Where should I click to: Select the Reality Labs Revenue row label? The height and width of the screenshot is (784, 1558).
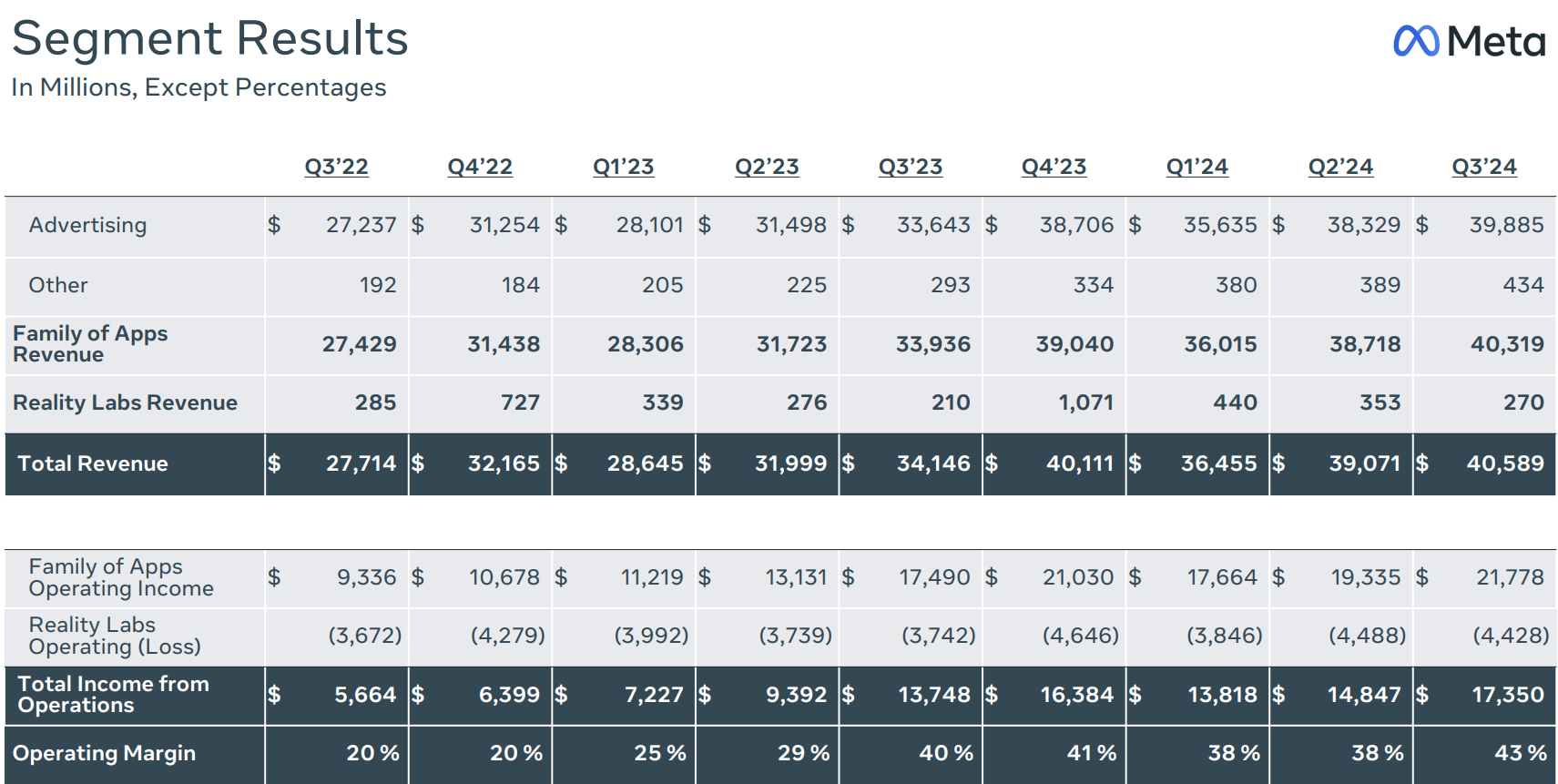tap(125, 402)
